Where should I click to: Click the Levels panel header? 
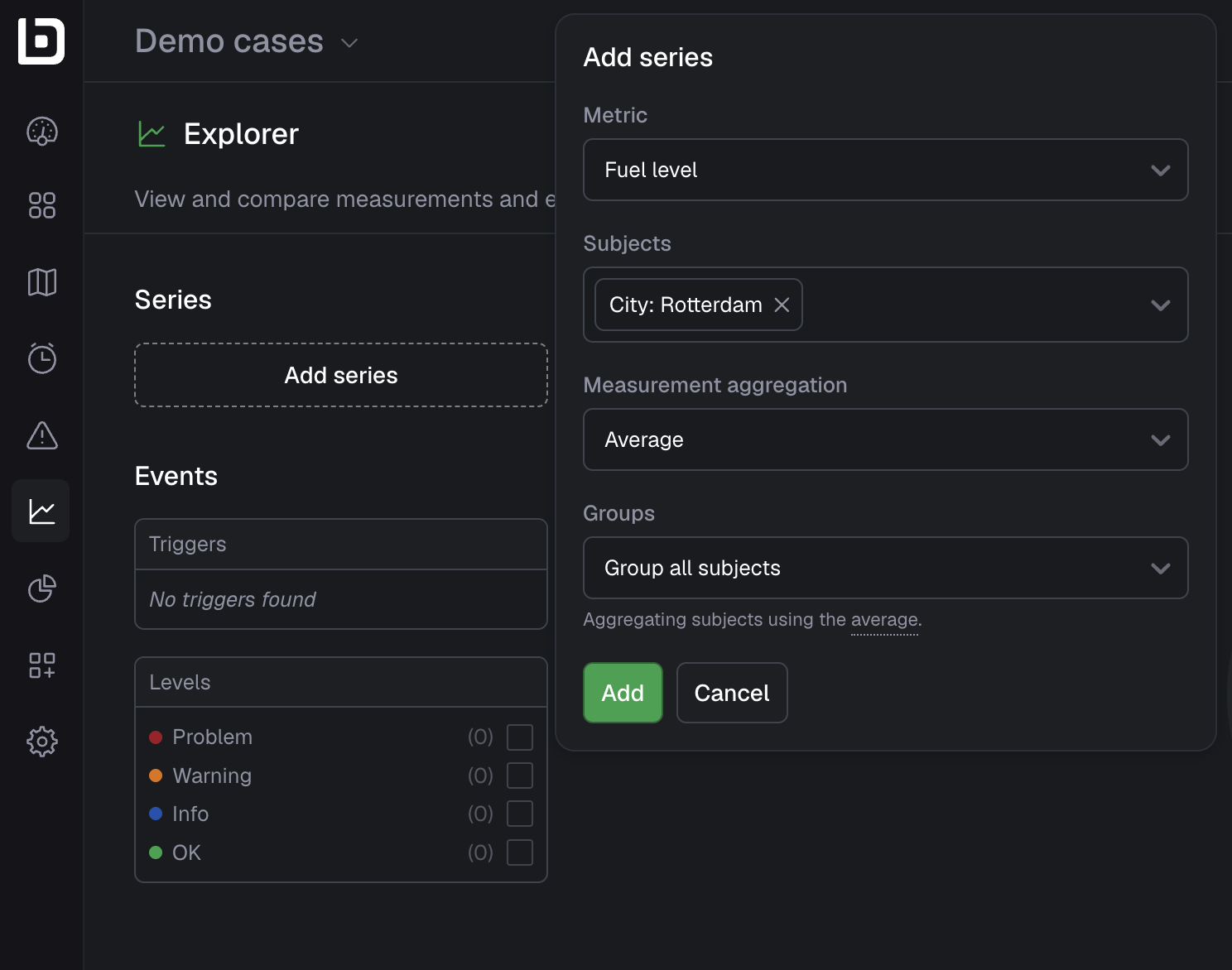[x=341, y=683]
